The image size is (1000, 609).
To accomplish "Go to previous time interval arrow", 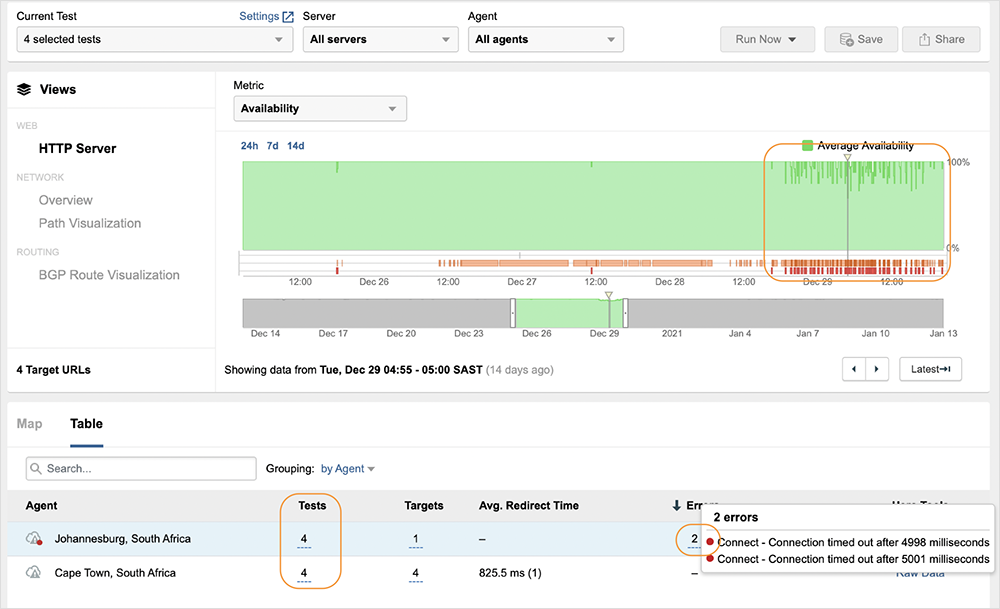I will (853, 369).
